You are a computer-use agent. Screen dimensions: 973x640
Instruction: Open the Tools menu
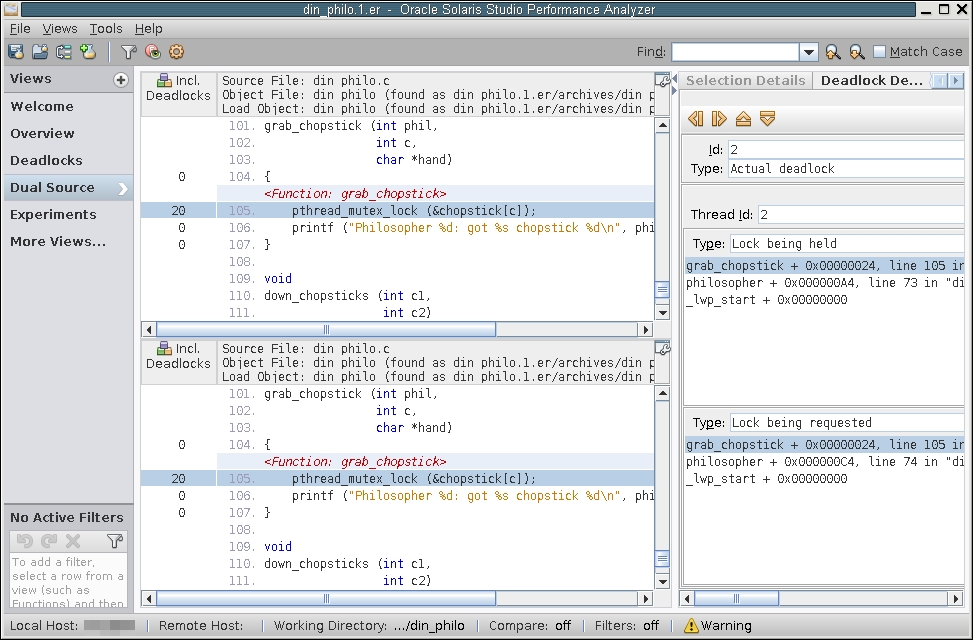pyautogui.click(x=106, y=29)
